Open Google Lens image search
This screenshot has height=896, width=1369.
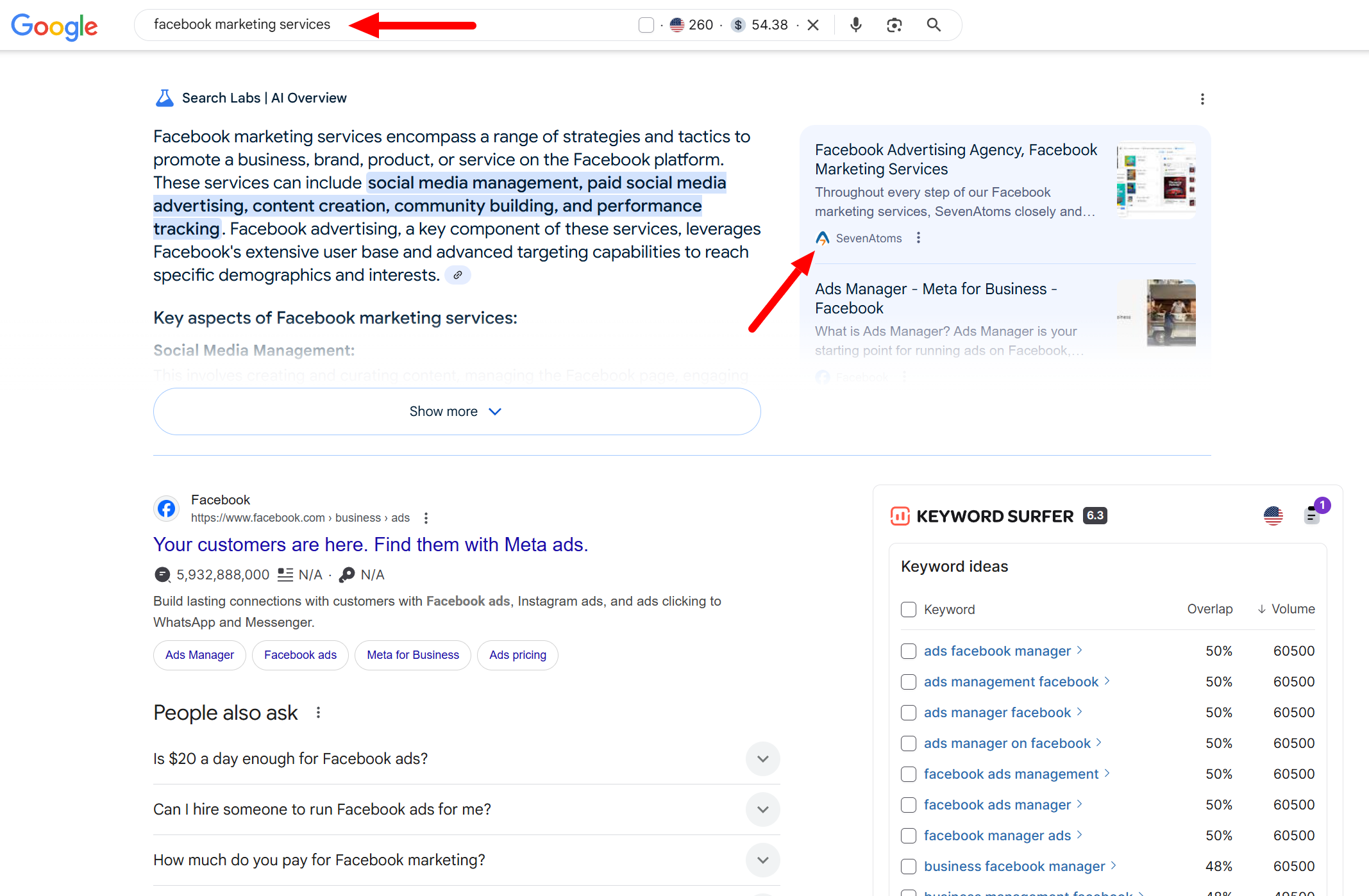pos(894,24)
